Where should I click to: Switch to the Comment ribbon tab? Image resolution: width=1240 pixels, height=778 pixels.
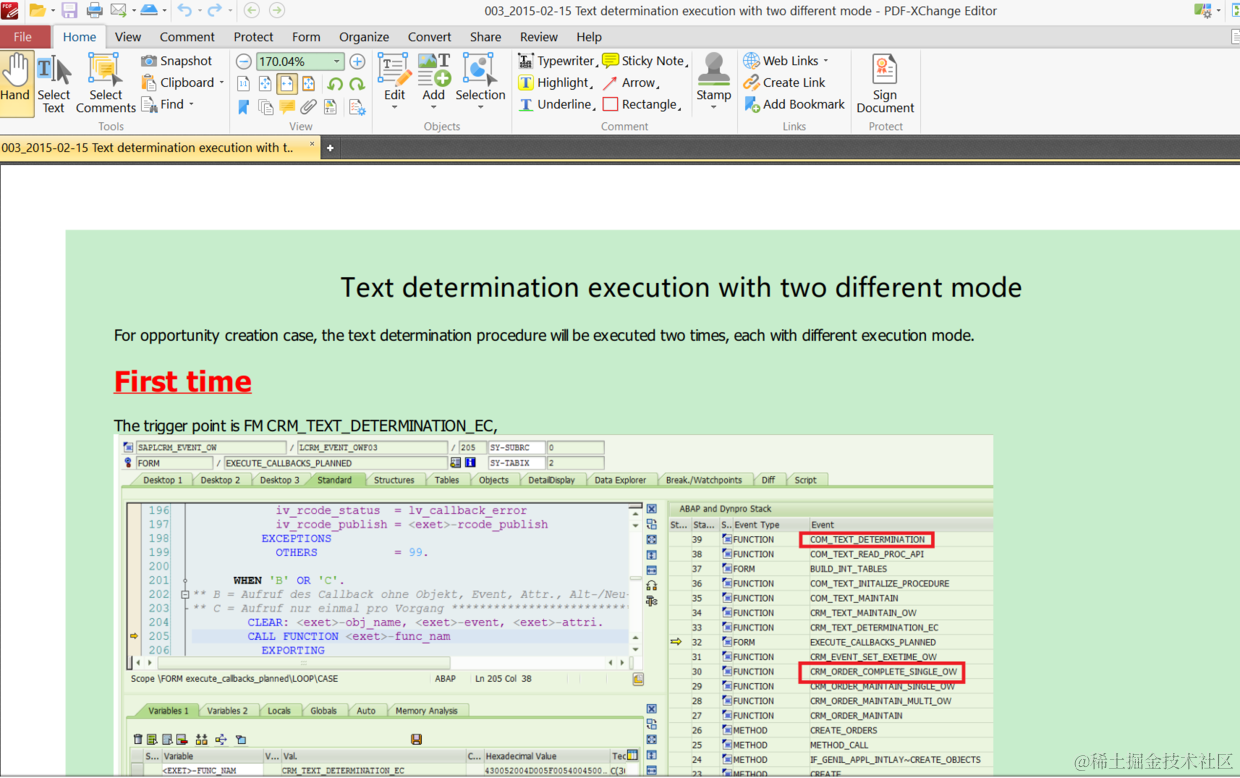pos(187,37)
